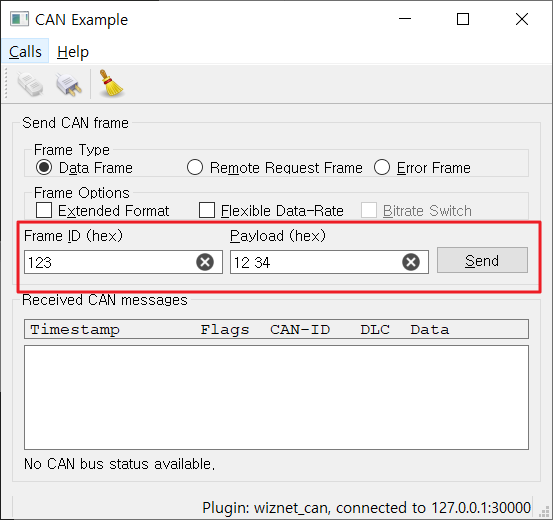The image size is (553, 520).
Task: Open the Help menu
Action: click(x=73, y=52)
